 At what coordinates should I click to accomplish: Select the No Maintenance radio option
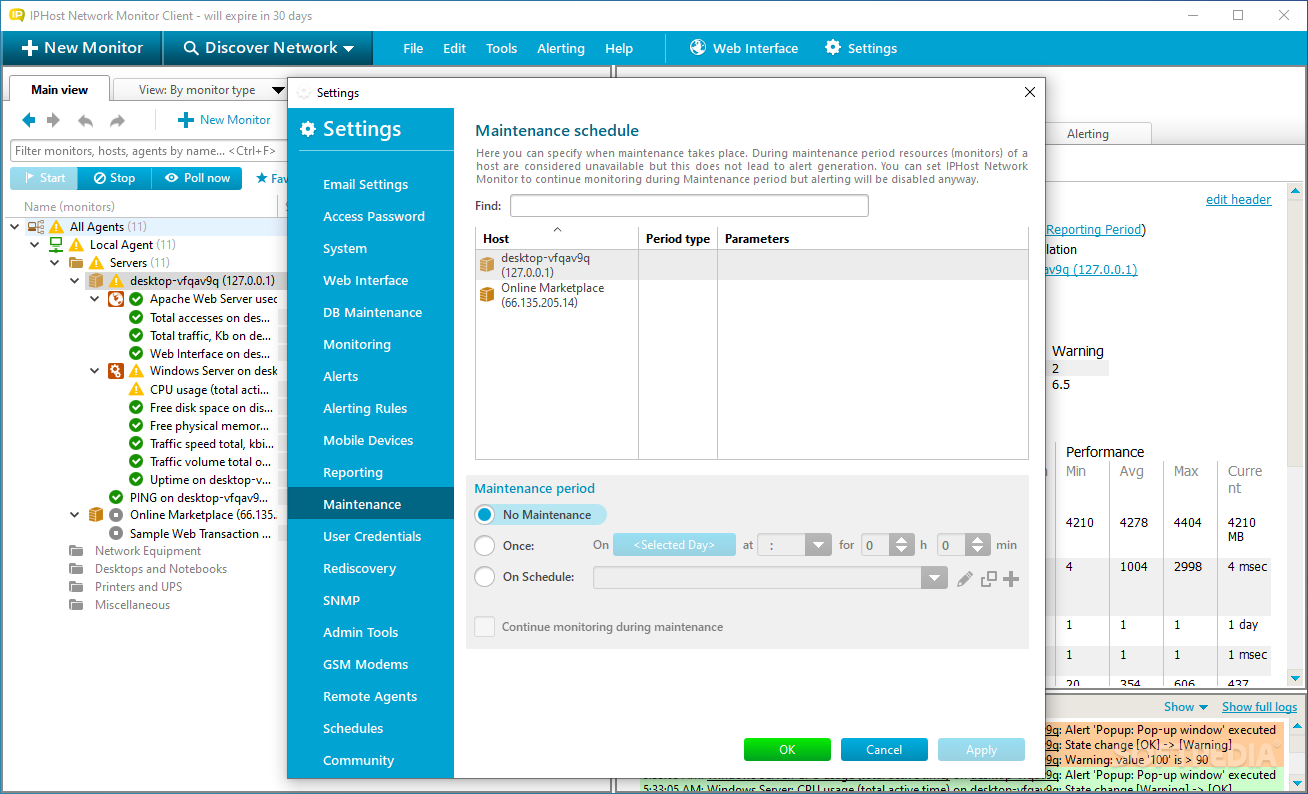[485, 515]
